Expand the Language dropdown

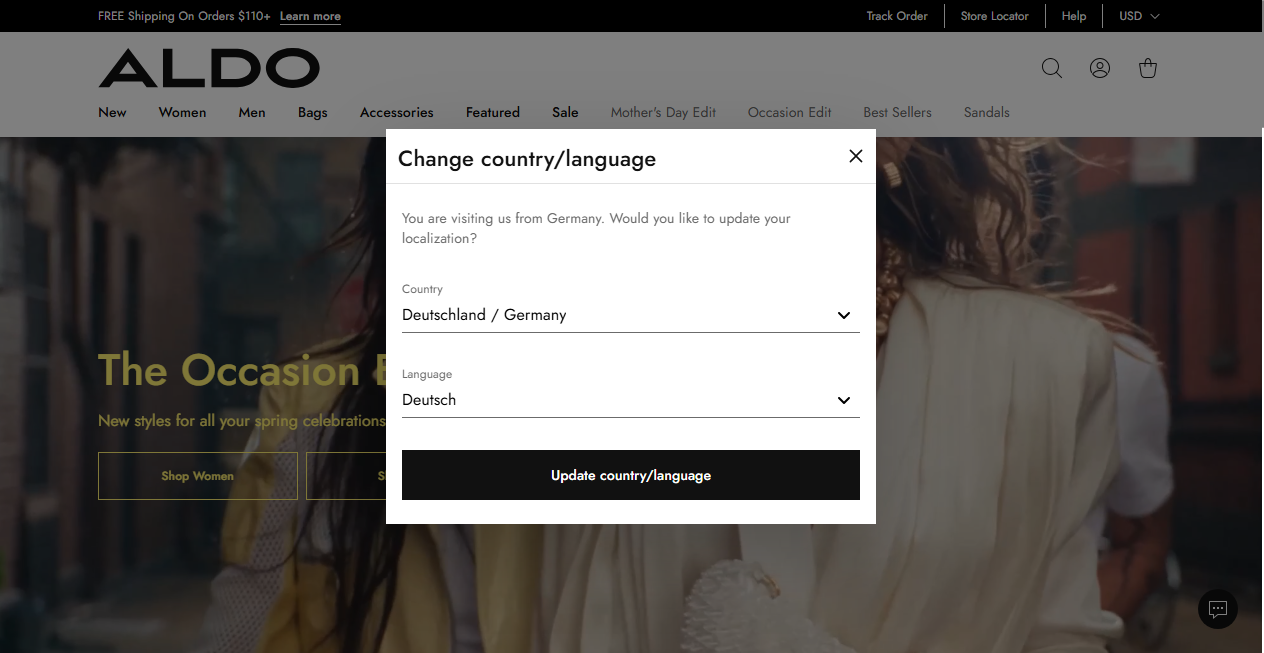(x=630, y=400)
